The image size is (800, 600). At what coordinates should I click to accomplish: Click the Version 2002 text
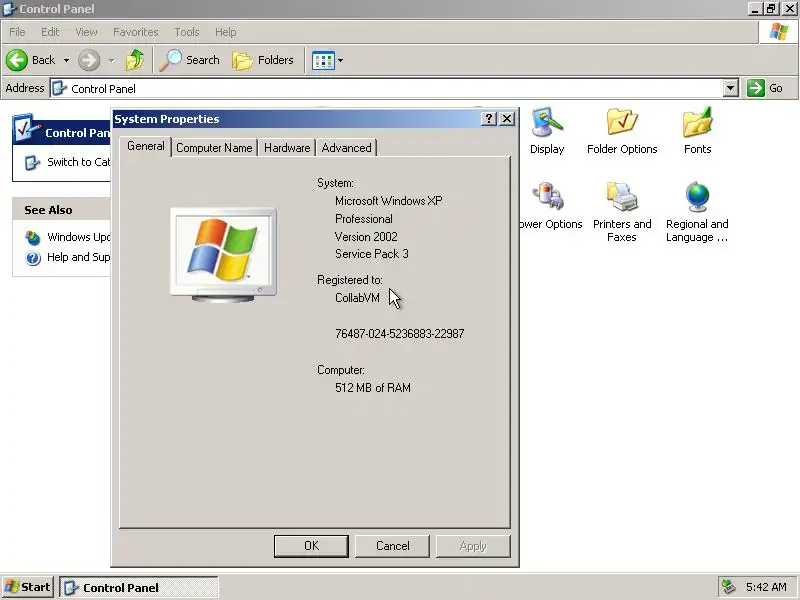click(366, 237)
